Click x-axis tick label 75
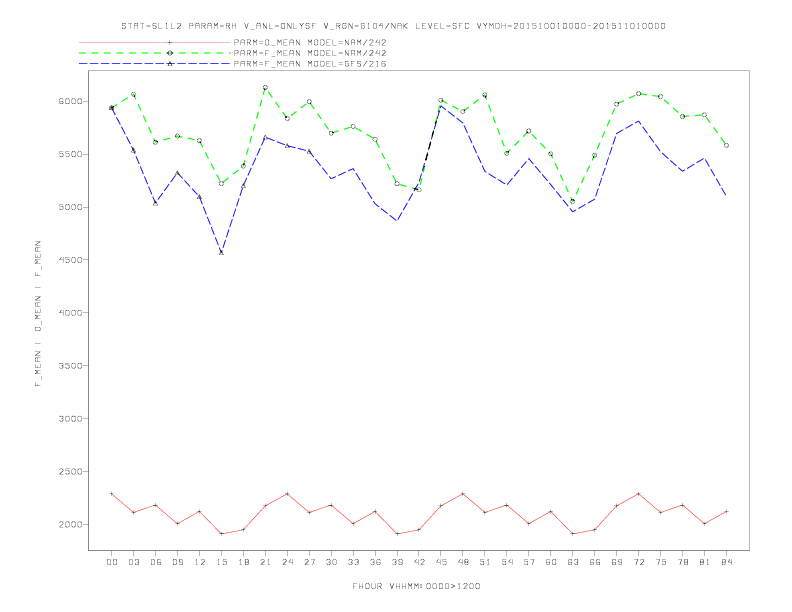This screenshot has height=612, width=792. point(661,562)
